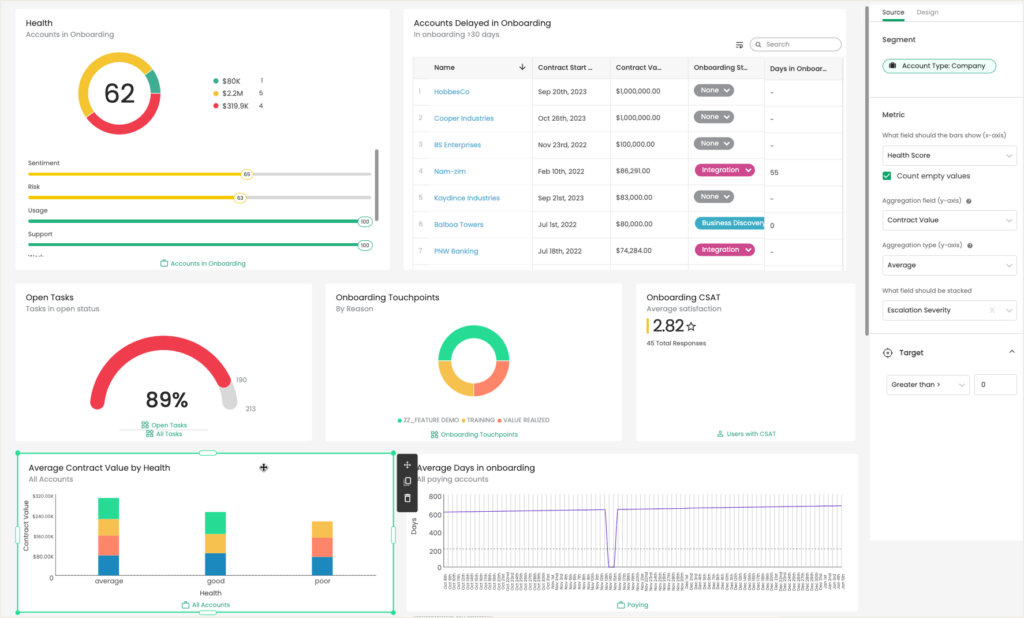Click the sort arrow on the Name column
The height and width of the screenshot is (618, 1024).
(x=521, y=67)
